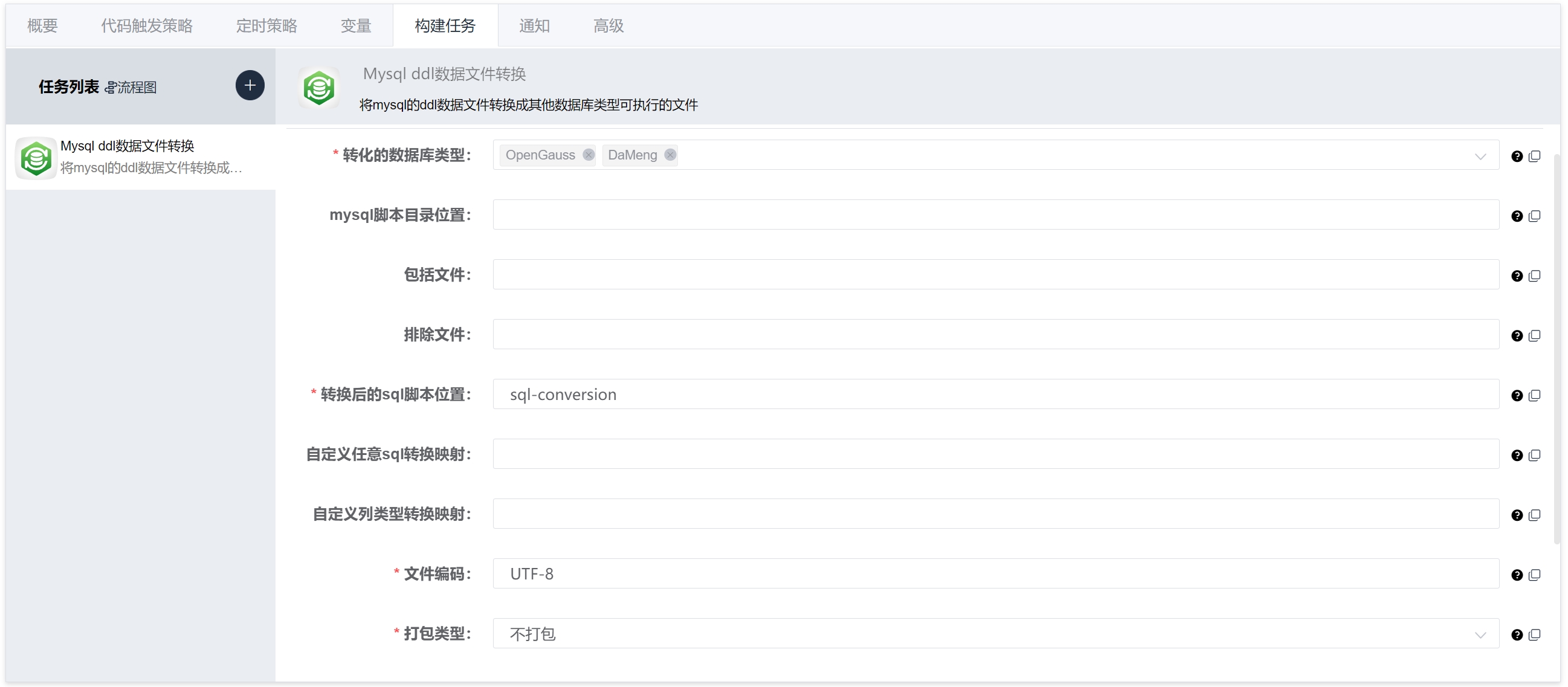Screen dimensions: 1568x687
Task: Open help for file encoding field
Action: [x=1517, y=575]
